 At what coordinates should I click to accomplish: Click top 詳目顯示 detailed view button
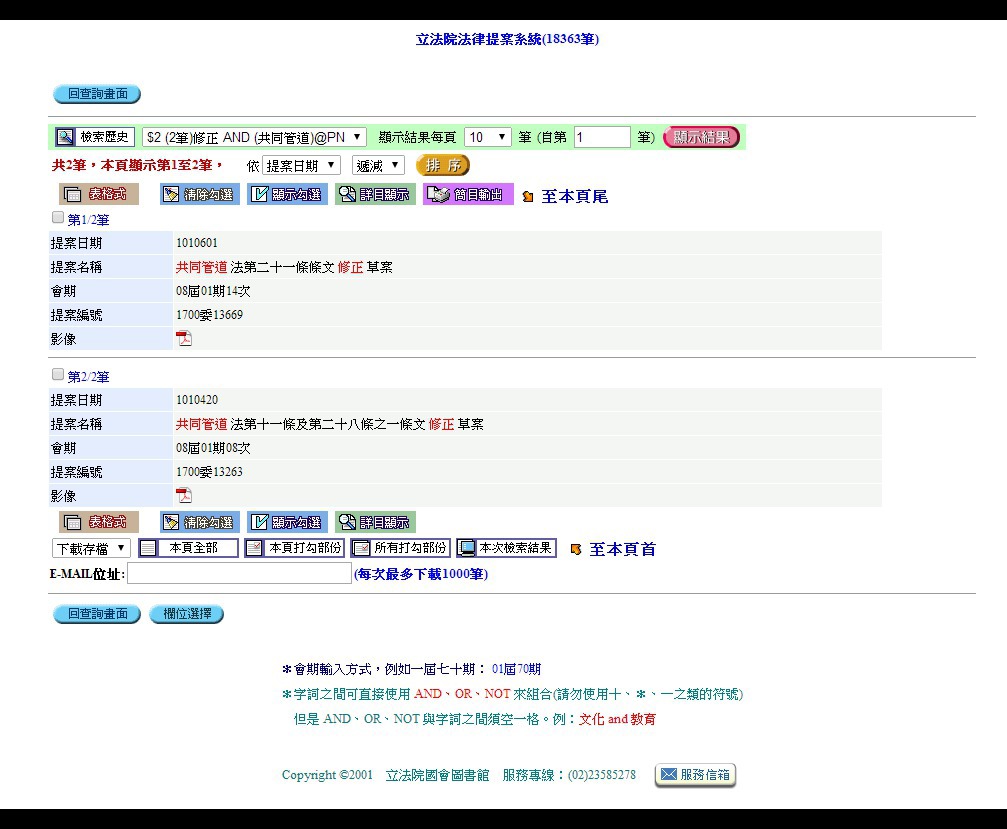376,194
